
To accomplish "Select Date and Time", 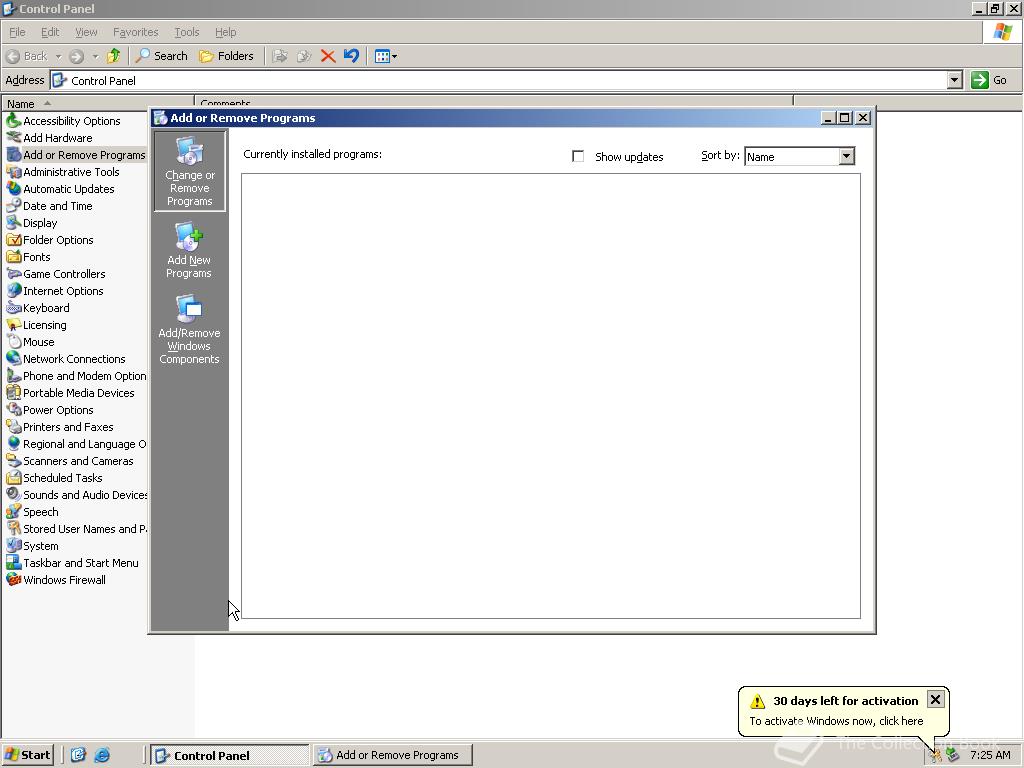I will (50, 206).
